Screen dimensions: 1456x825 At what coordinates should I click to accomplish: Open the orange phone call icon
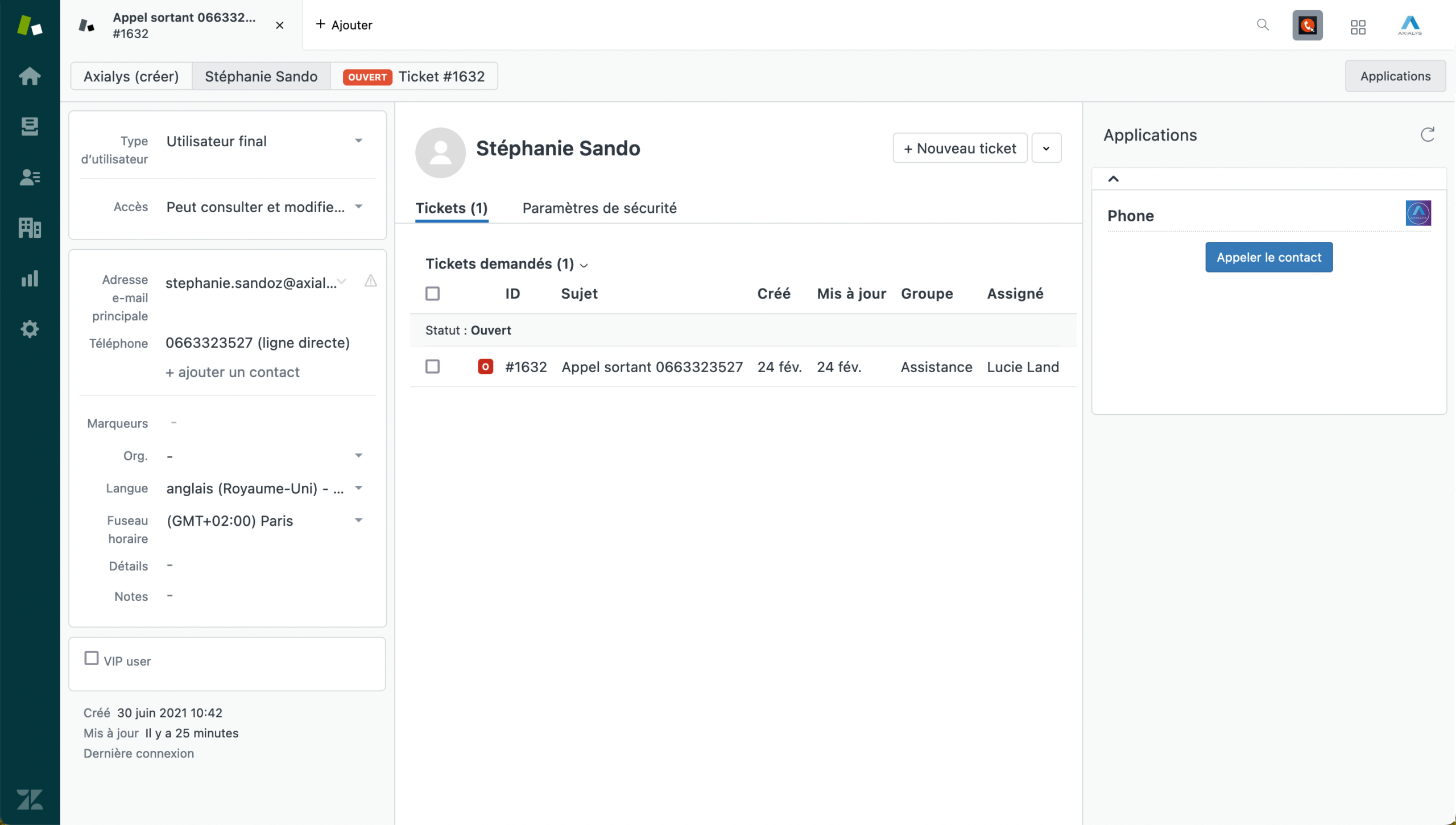1308,26
